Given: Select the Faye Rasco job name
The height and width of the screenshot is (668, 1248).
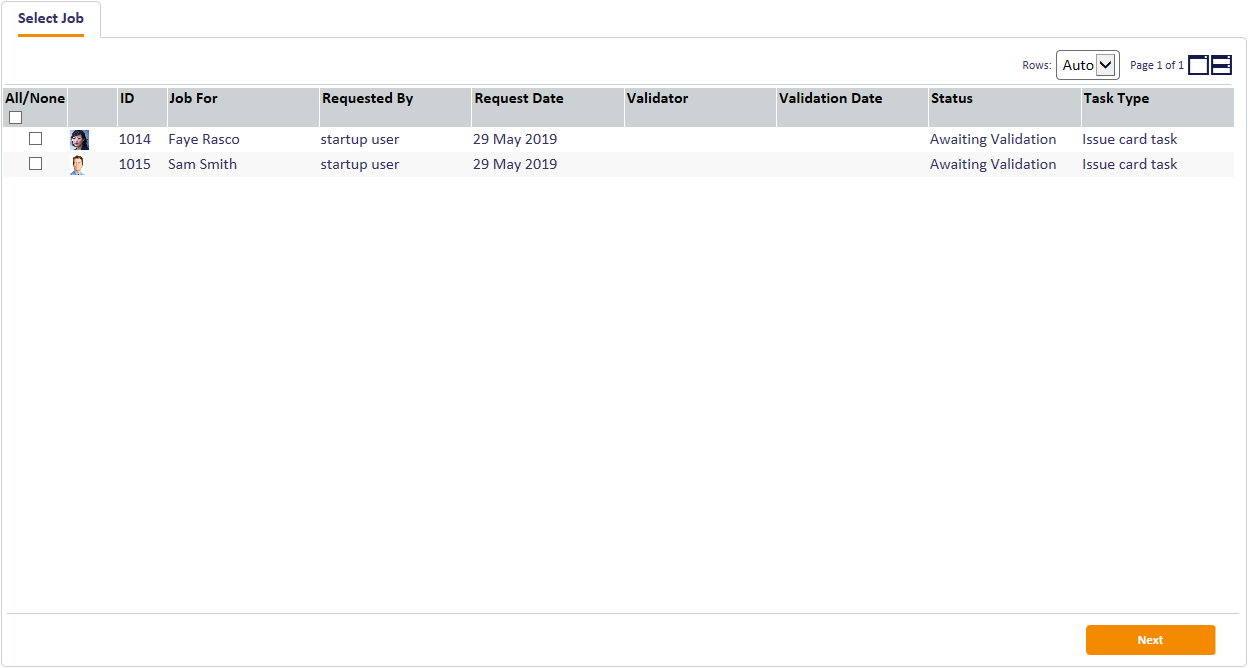Looking at the screenshot, I should tap(204, 140).
